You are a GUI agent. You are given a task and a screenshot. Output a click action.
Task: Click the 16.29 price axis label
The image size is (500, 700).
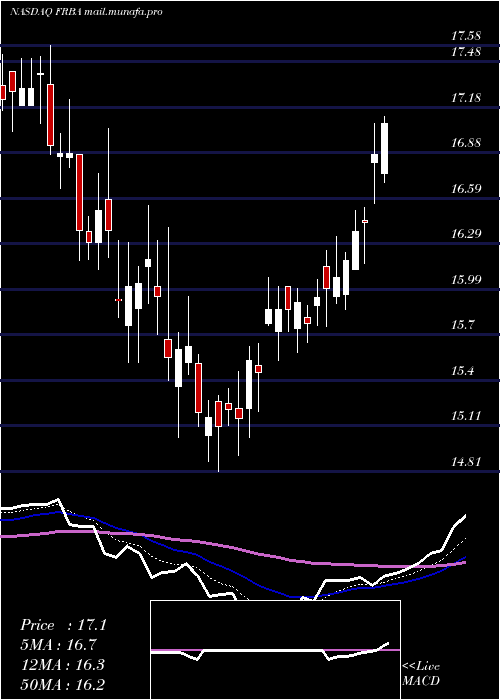coord(466,233)
